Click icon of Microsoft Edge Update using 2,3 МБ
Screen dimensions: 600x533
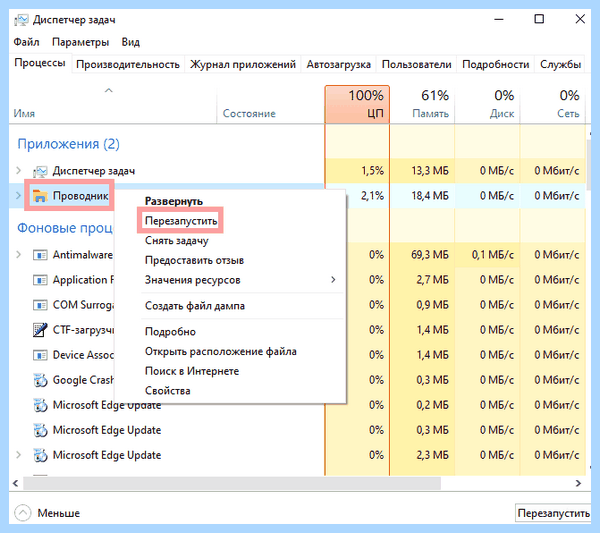pyautogui.click(x=40, y=455)
